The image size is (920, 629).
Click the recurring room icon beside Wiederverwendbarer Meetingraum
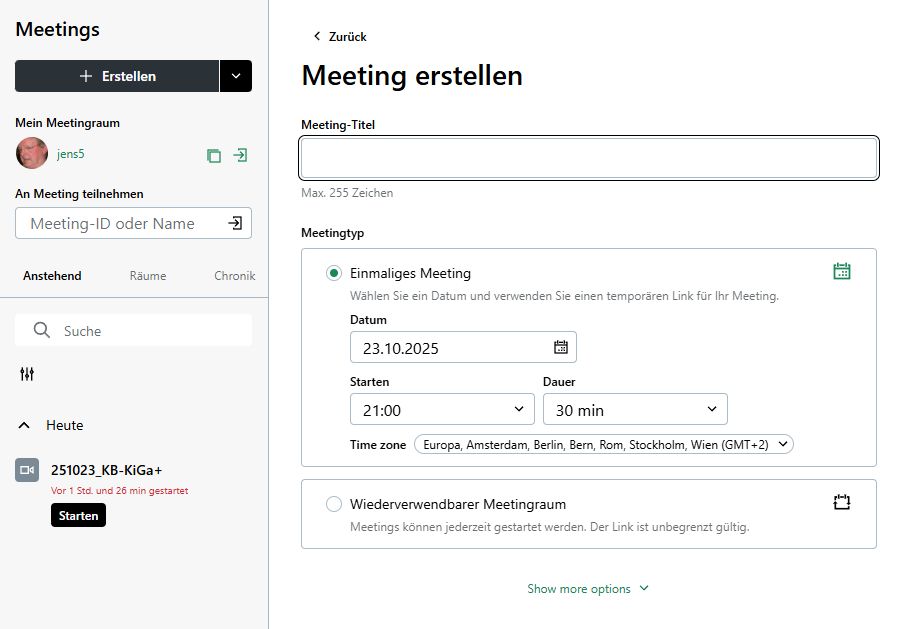[841, 502]
